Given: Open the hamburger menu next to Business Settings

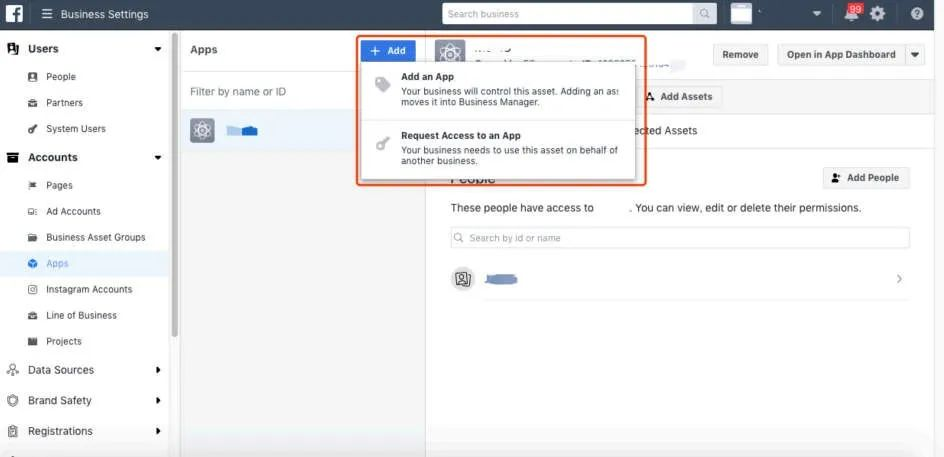Looking at the screenshot, I should tap(46, 14).
